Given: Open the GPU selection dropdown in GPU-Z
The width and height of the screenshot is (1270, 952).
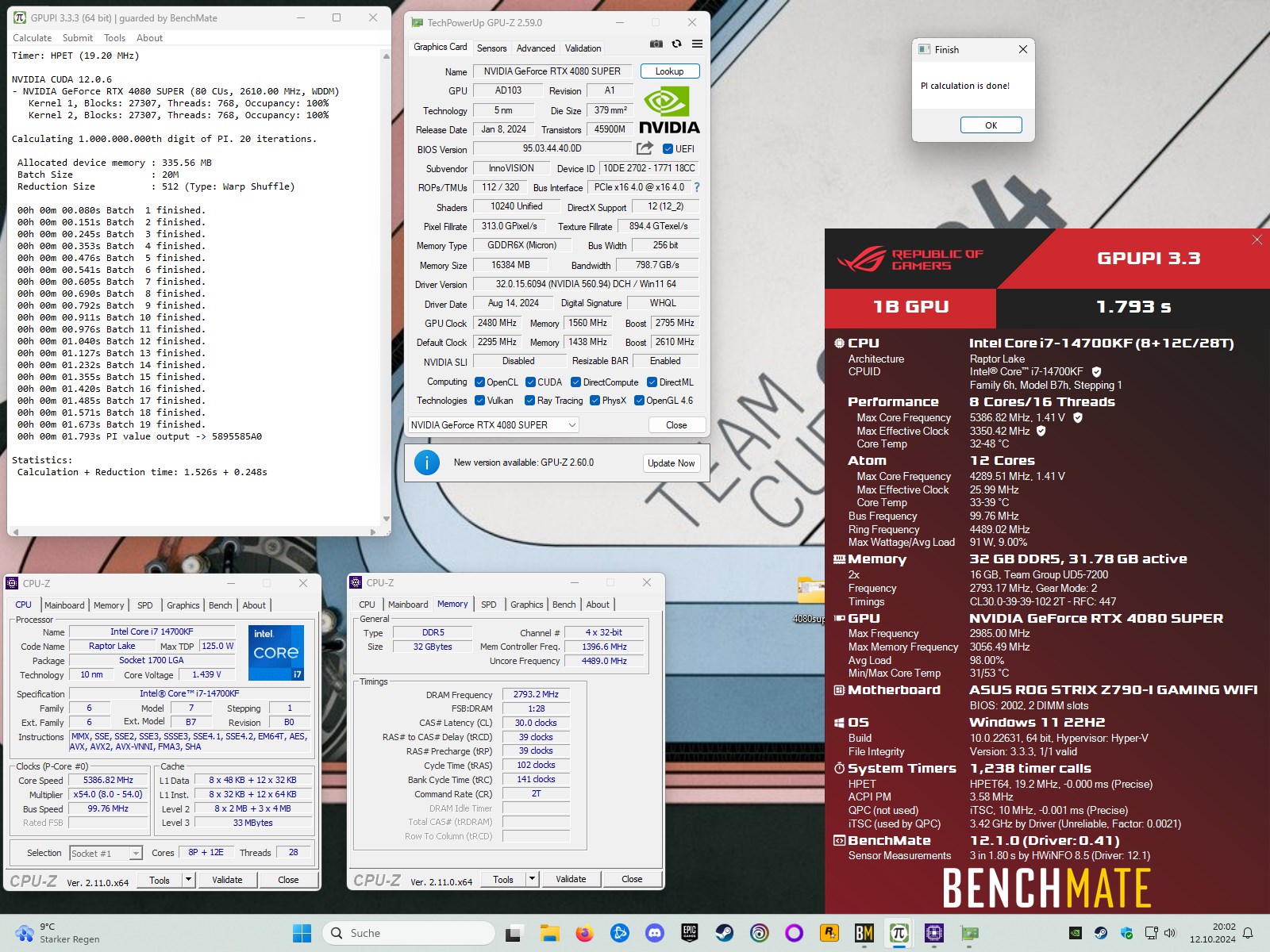Looking at the screenshot, I should click(x=494, y=425).
